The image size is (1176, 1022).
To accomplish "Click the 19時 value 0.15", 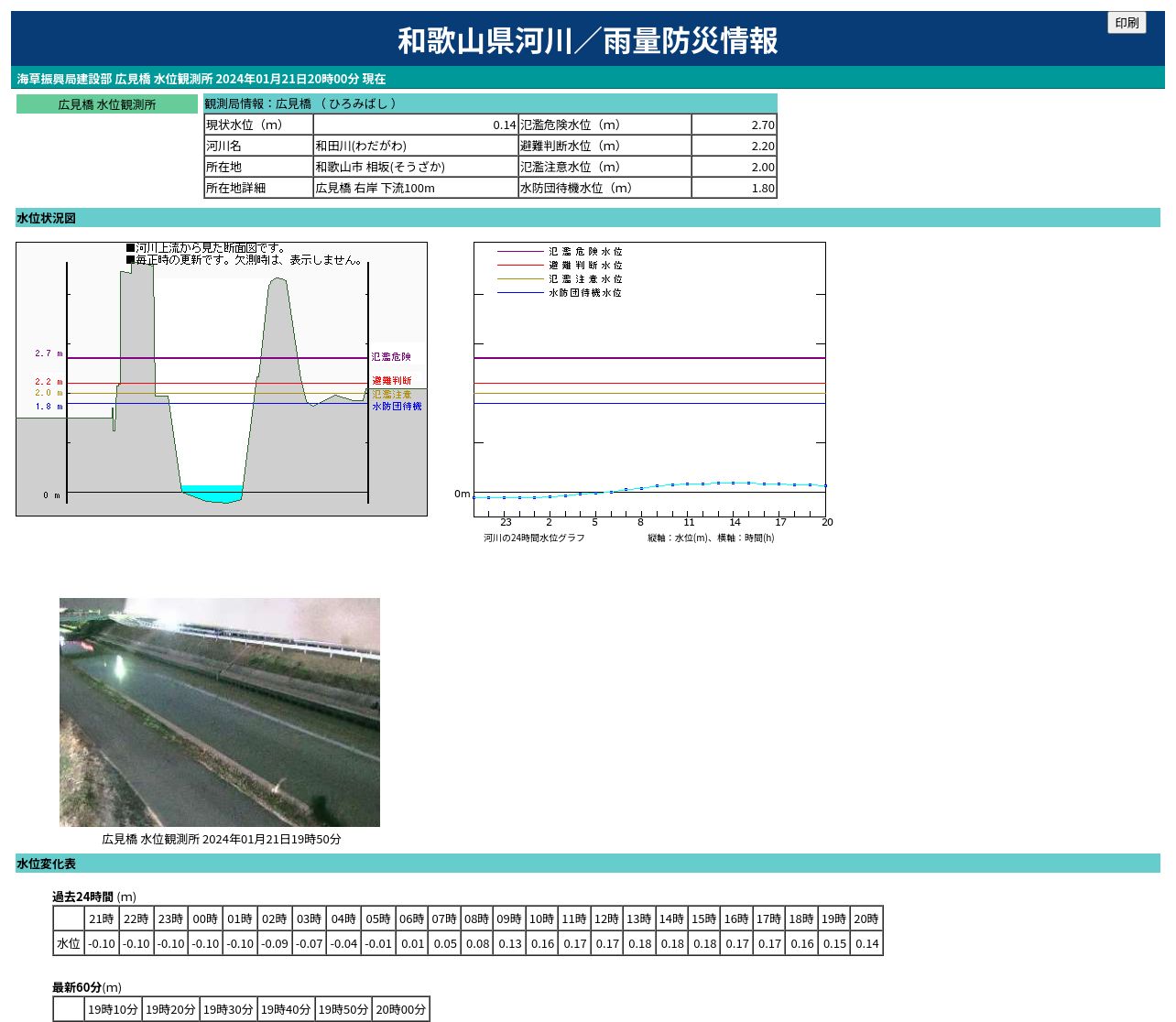I will click(x=834, y=943).
